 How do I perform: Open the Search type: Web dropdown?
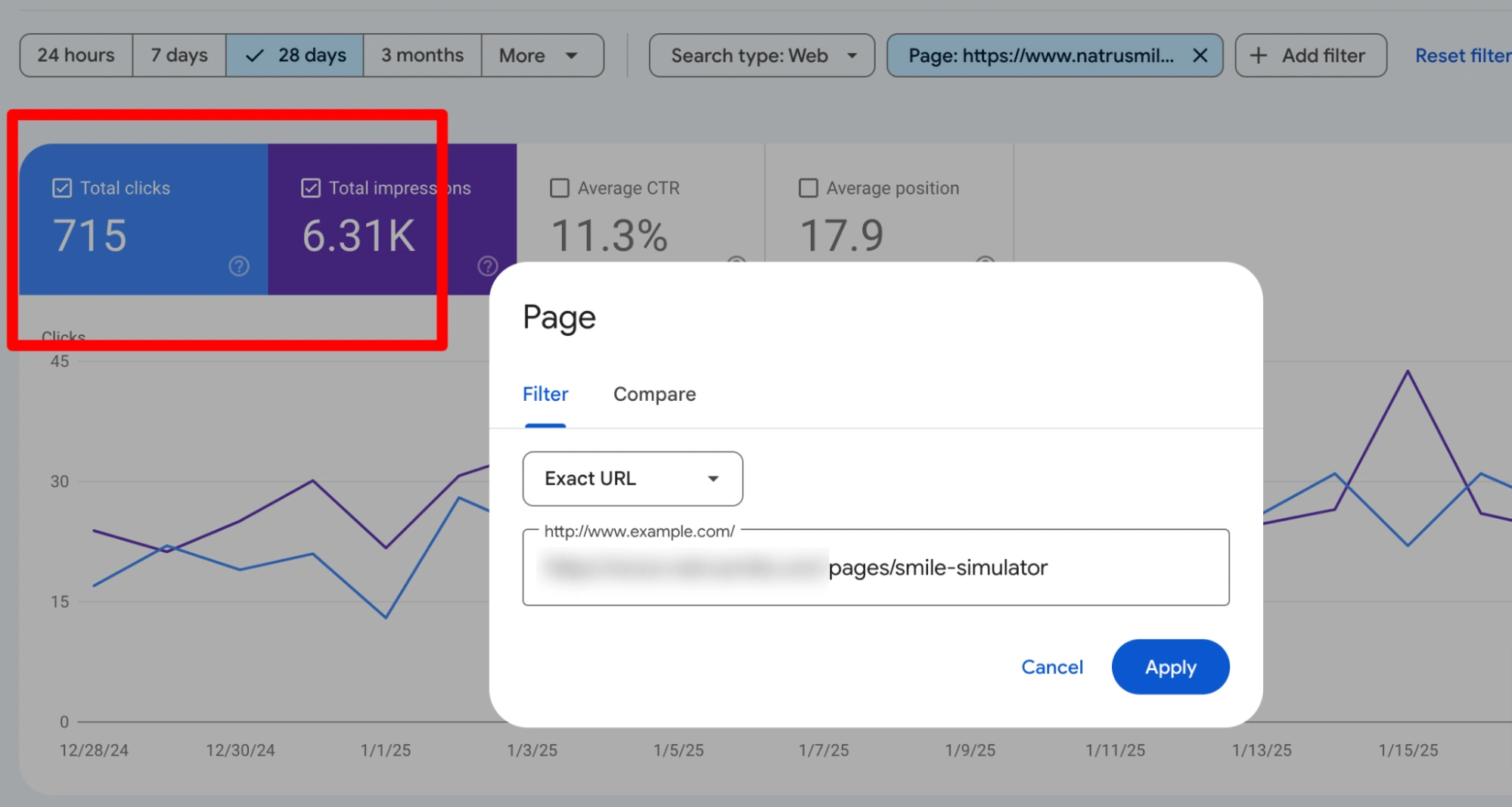click(x=762, y=55)
